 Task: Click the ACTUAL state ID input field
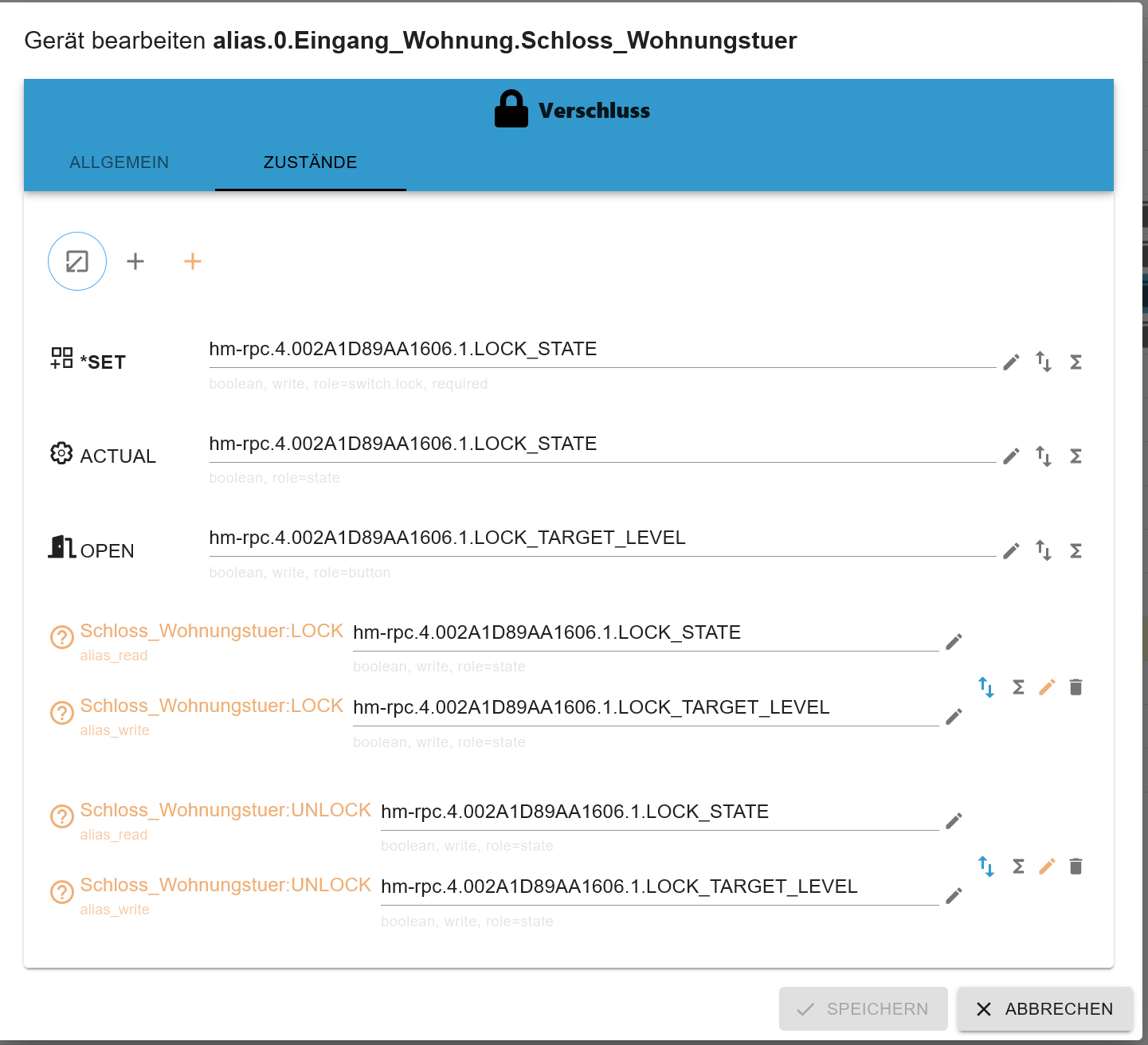(x=602, y=444)
